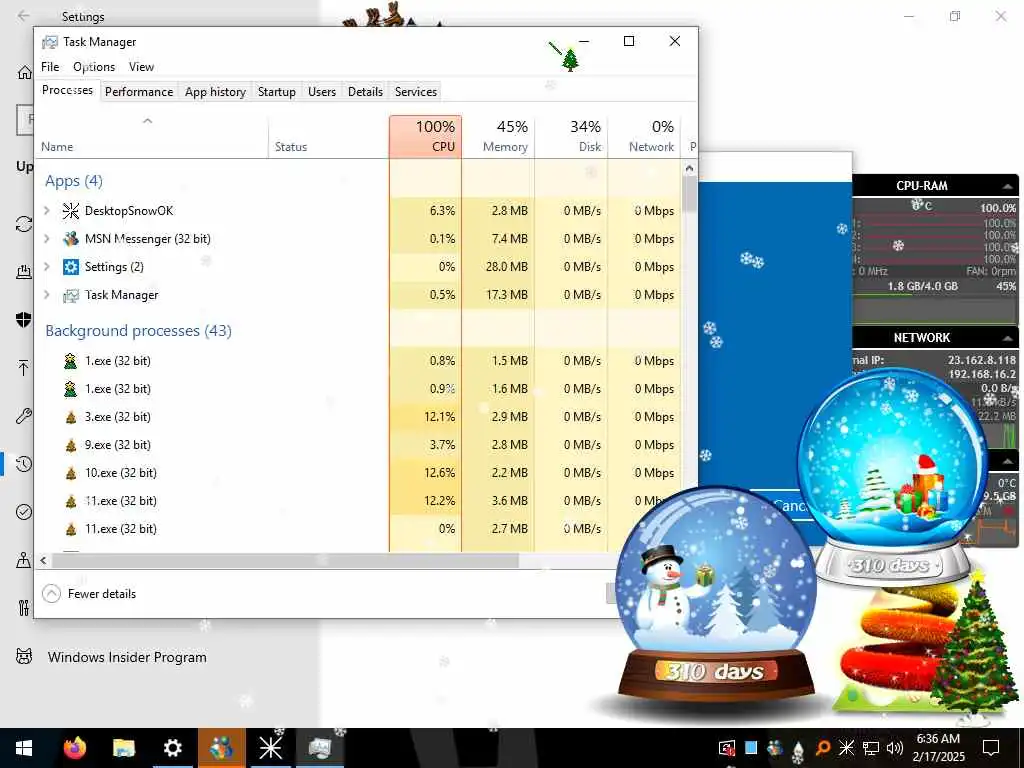Screen dimensions: 1024x768
Task: Sort processes by Network column header
Action: tap(644, 136)
